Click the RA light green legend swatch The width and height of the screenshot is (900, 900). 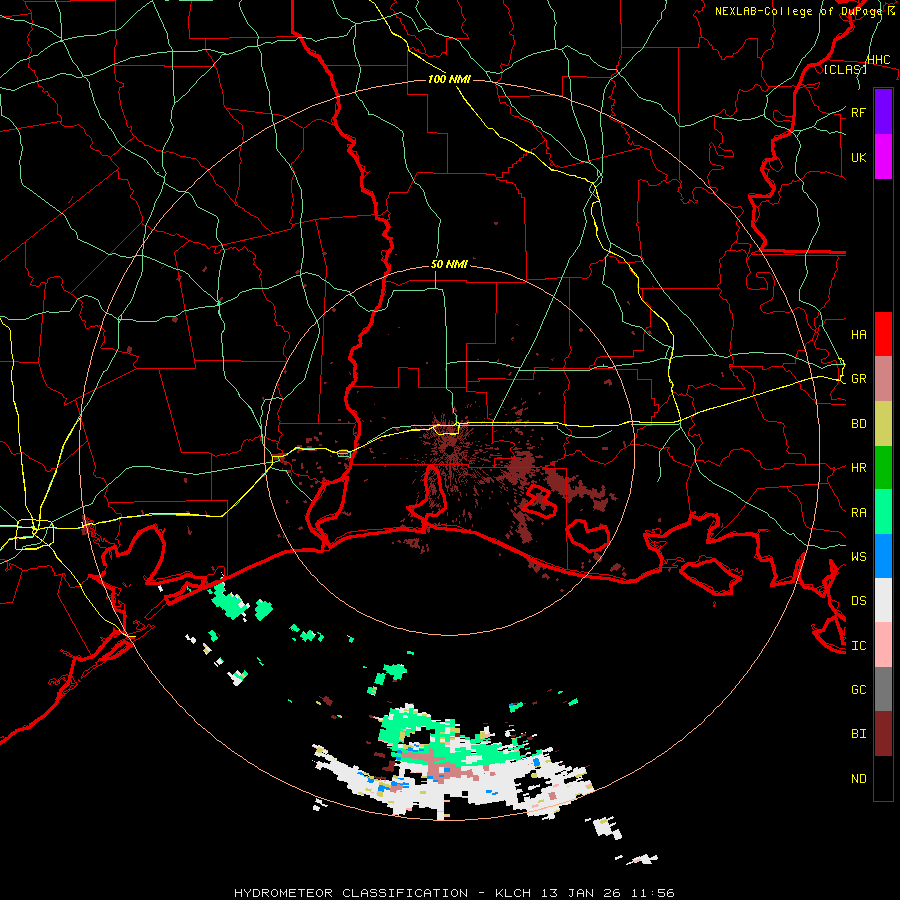(x=883, y=512)
